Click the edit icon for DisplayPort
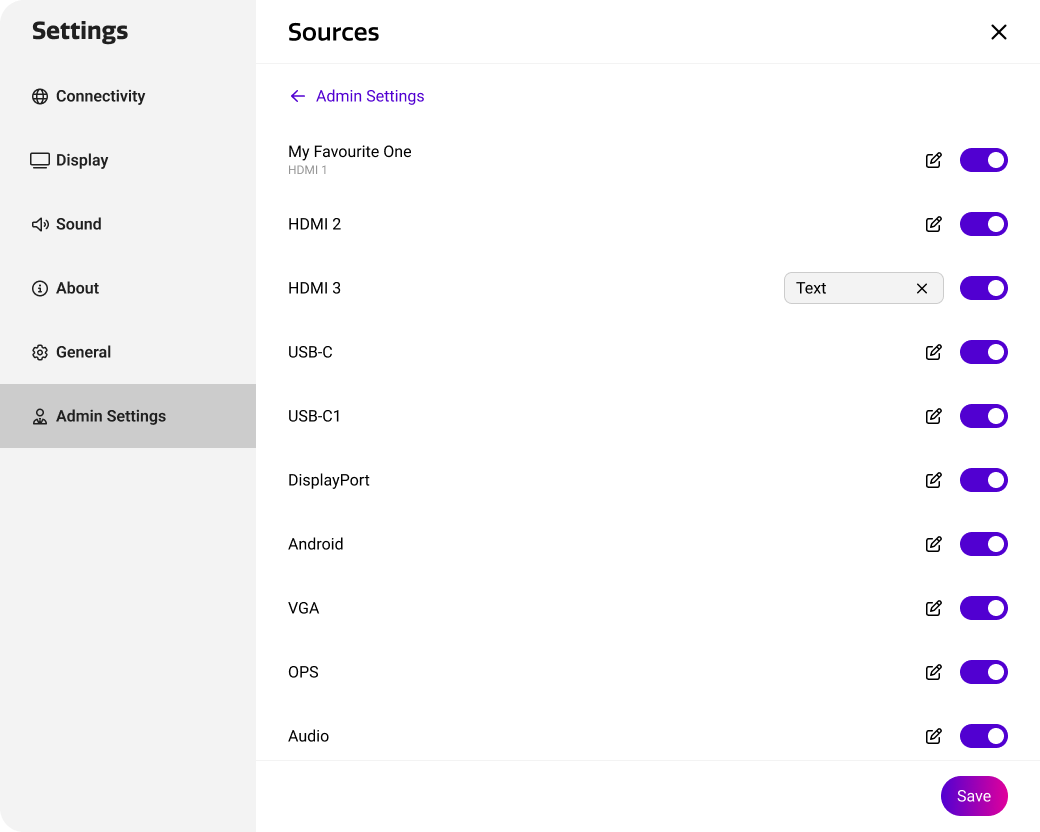Screen dimensions: 1040x832 [x=933, y=480]
